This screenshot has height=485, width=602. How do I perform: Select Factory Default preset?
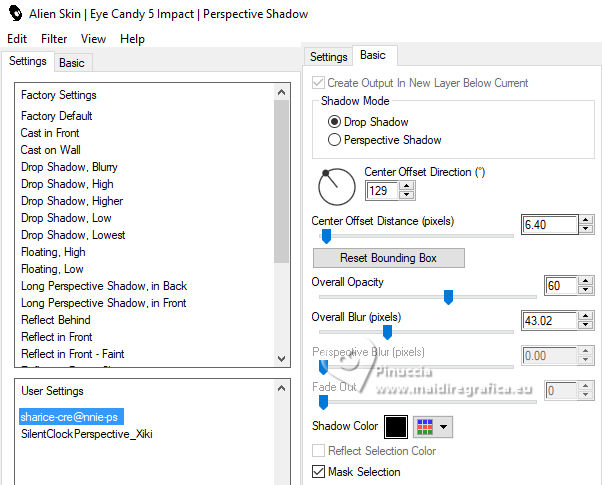(56, 116)
